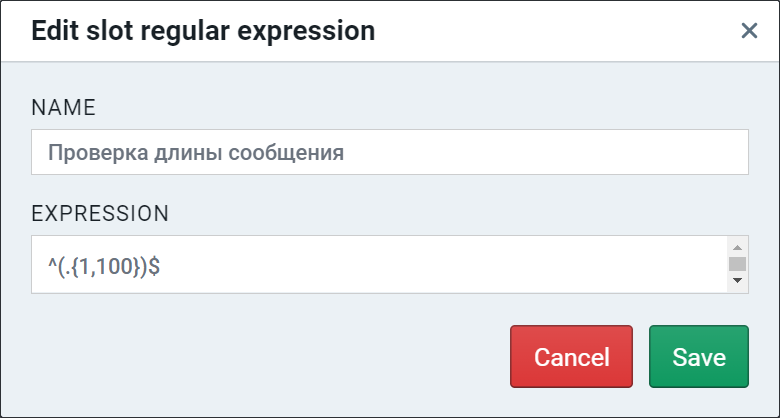
Task: Click the 'expression' word in the dialog header
Action: click(x=306, y=33)
